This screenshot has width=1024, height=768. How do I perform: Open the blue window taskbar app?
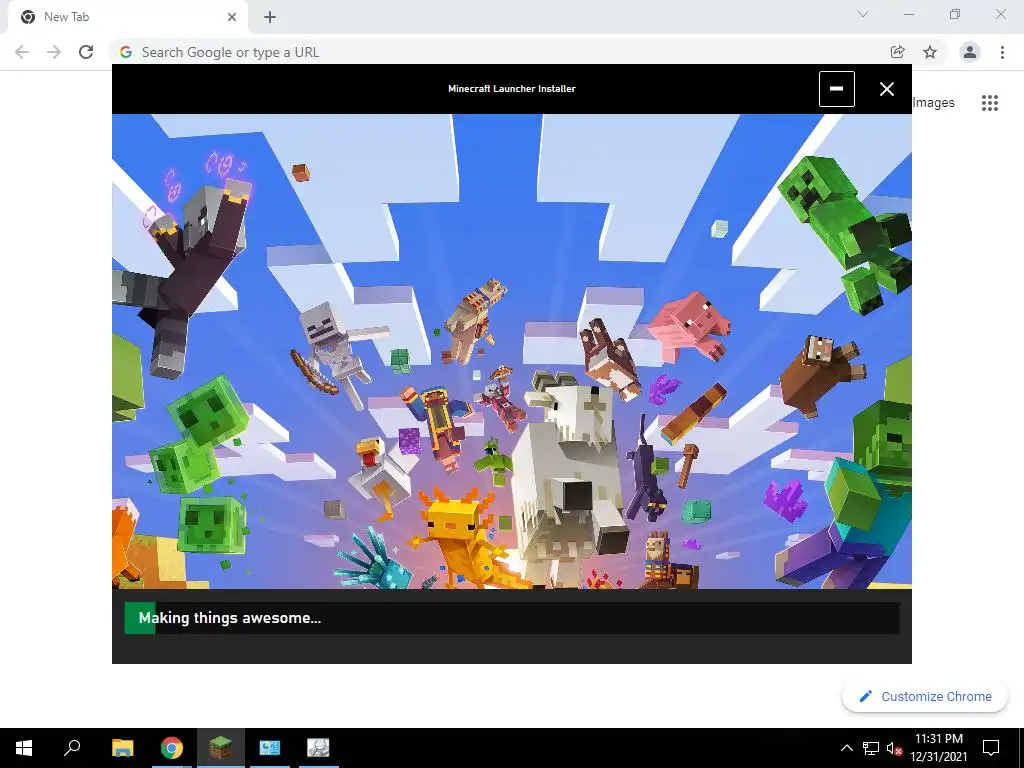click(x=269, y=748)
